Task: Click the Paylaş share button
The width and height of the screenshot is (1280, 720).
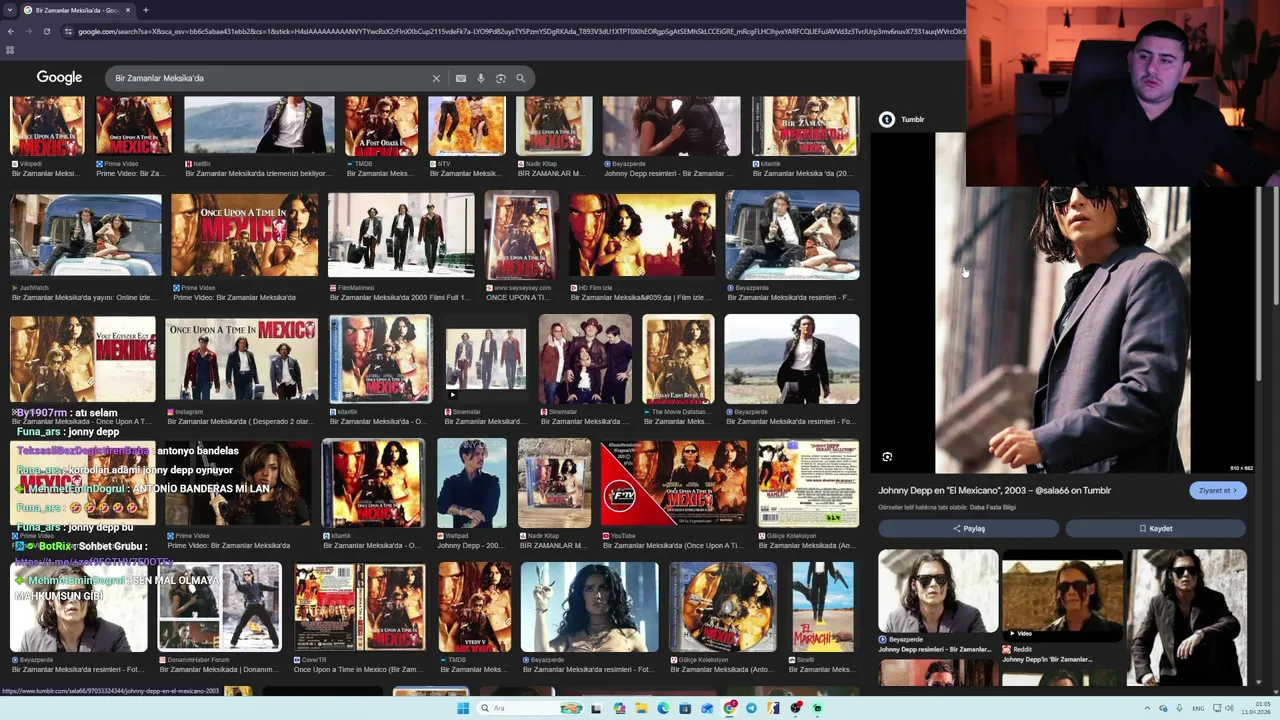Action: (968, 528)
